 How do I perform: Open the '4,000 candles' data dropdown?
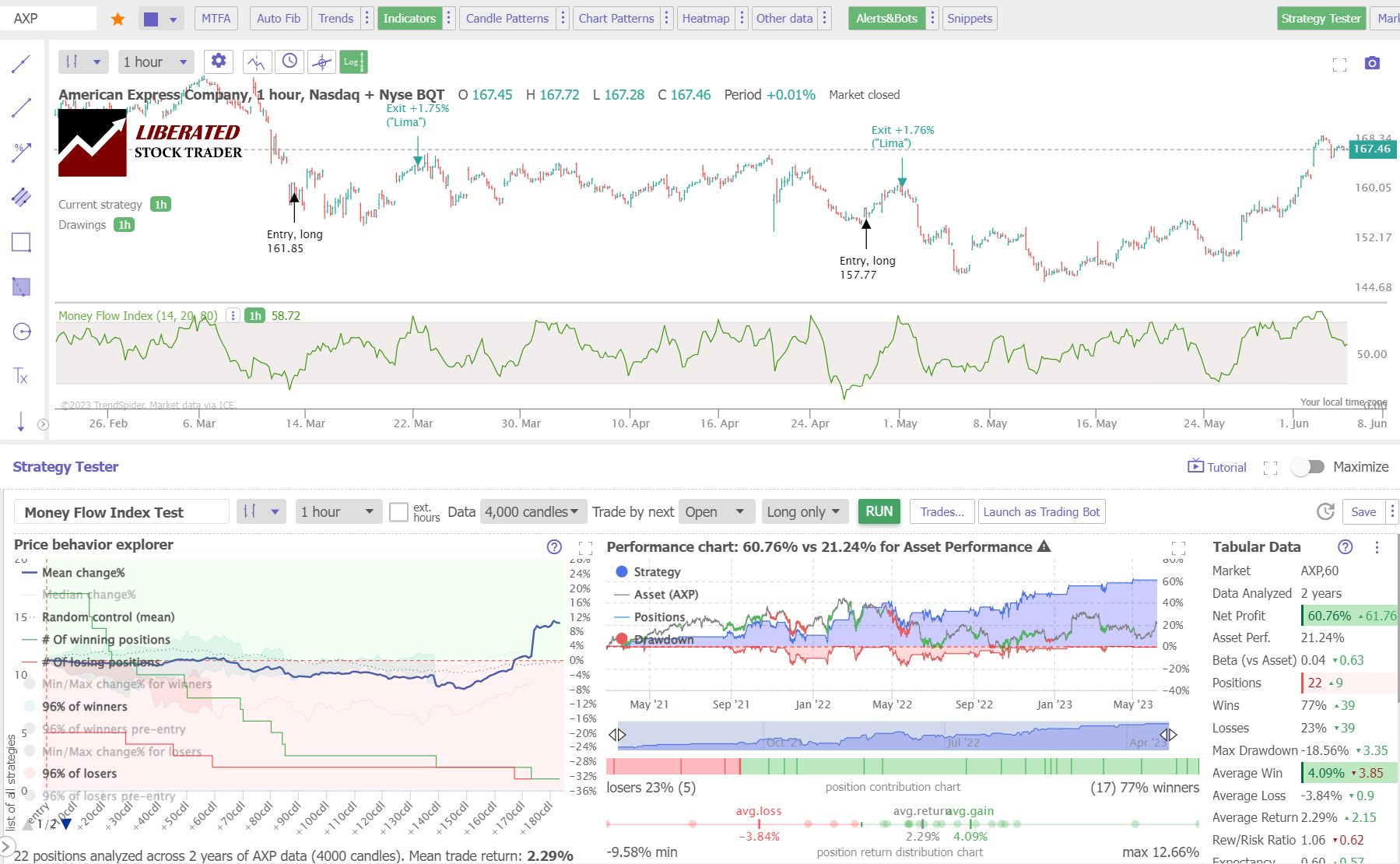pyautogui.click(x=532, y=511)
